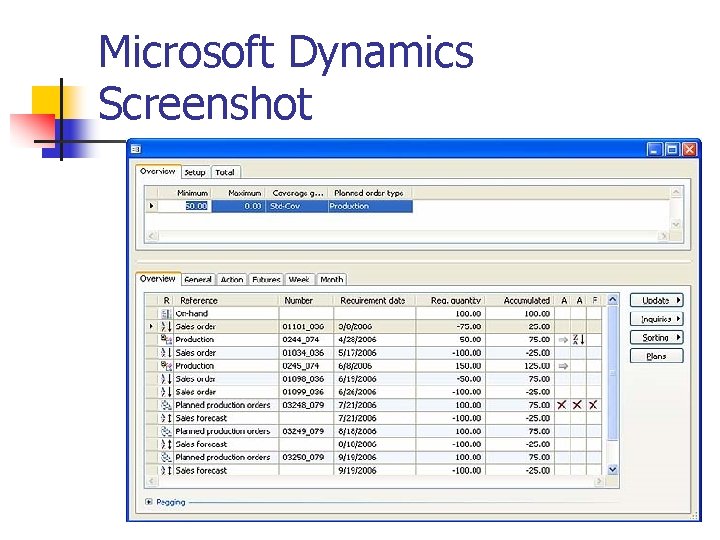720x540 pixels.
Task: Click second X mark in row 03248_079
Action: (x=577, y=405)
